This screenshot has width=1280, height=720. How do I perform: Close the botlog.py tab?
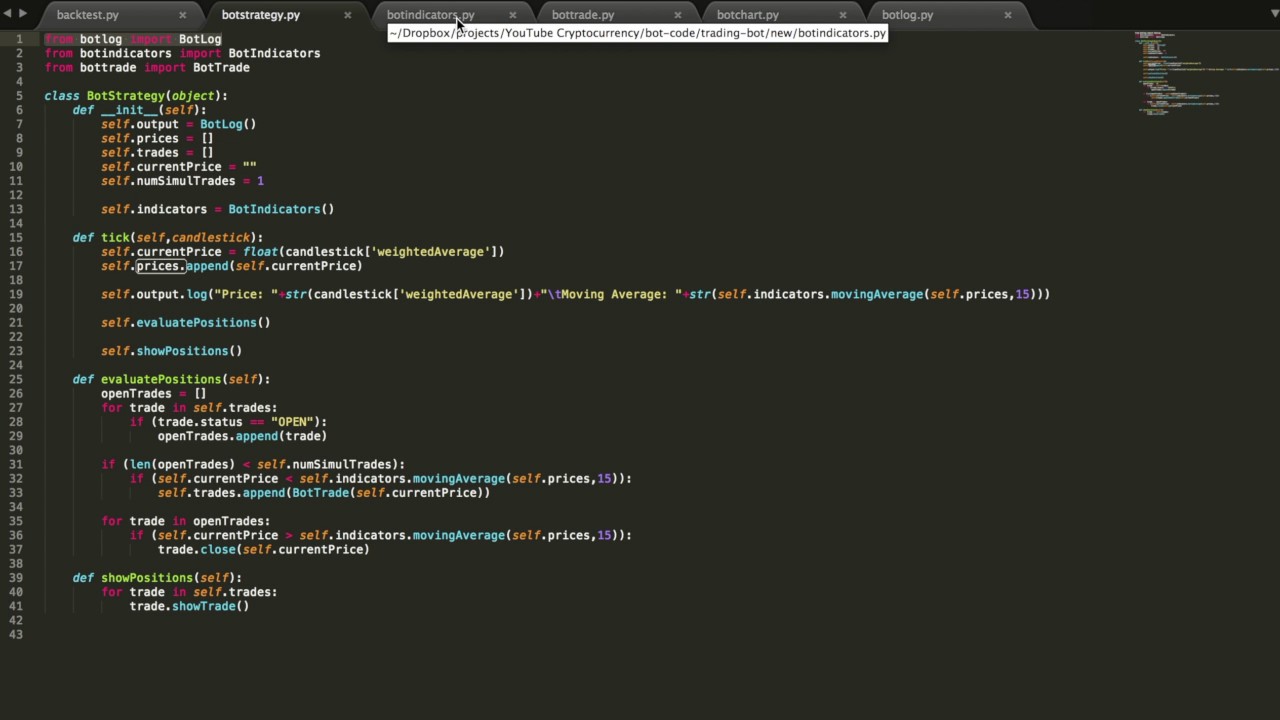pyautogui.click(x=1007, y=15)
